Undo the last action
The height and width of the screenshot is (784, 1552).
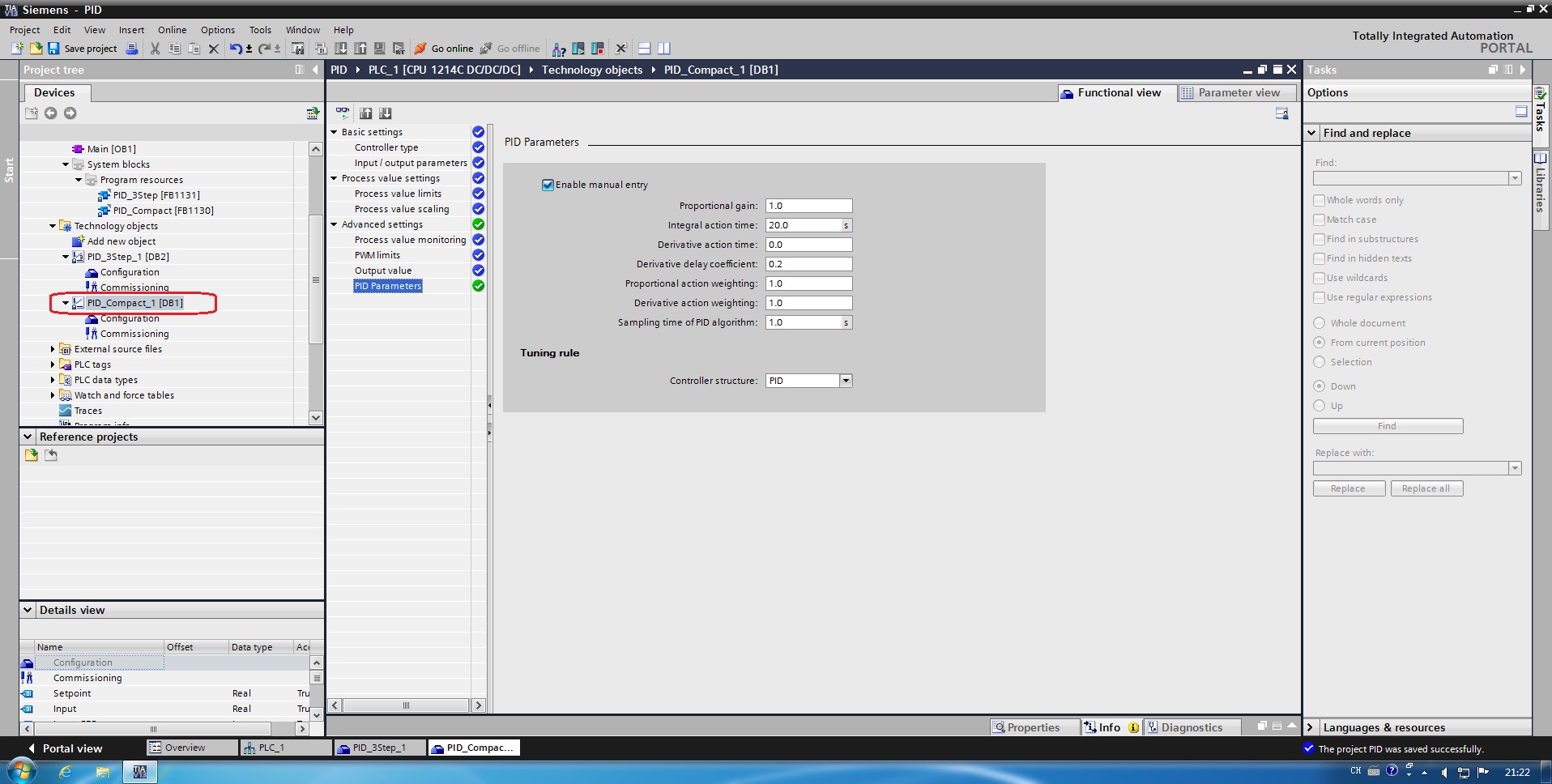[x=235, y=49]
